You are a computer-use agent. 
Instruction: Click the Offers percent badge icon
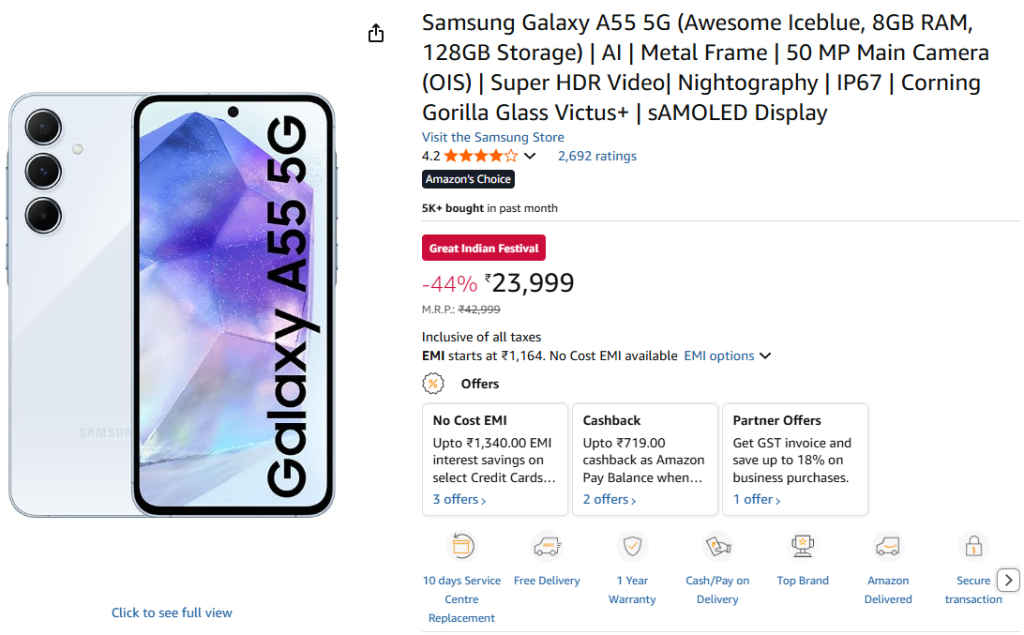pos(433,383)
